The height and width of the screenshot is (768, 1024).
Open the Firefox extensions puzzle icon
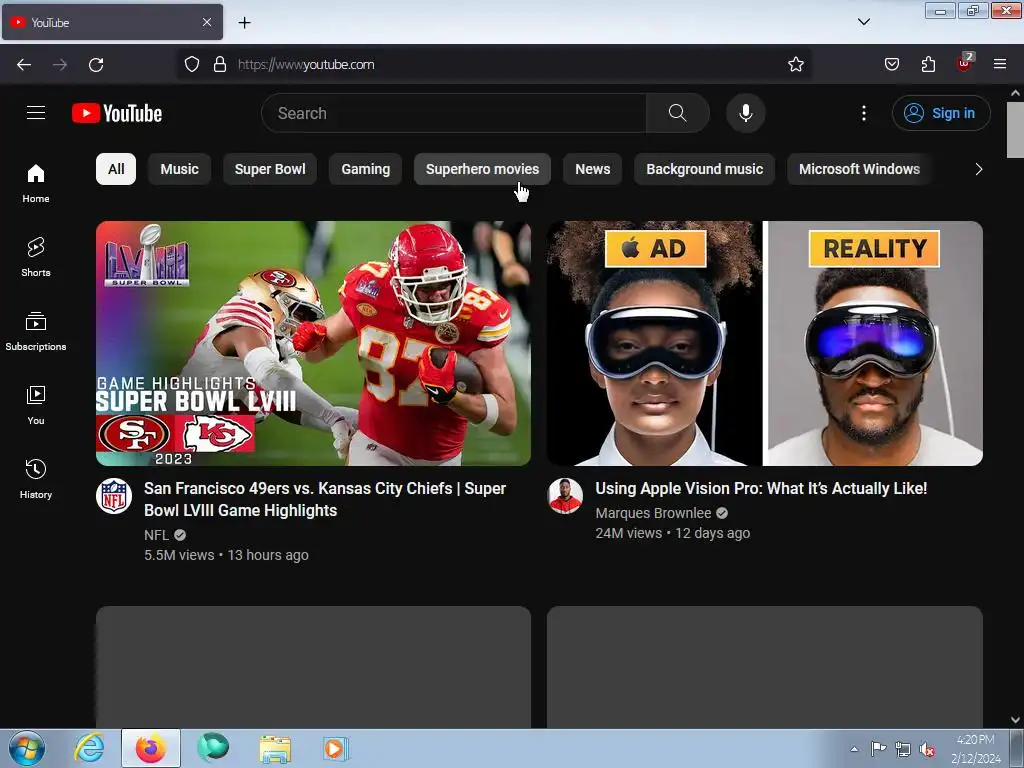click(x=928, y=64)
